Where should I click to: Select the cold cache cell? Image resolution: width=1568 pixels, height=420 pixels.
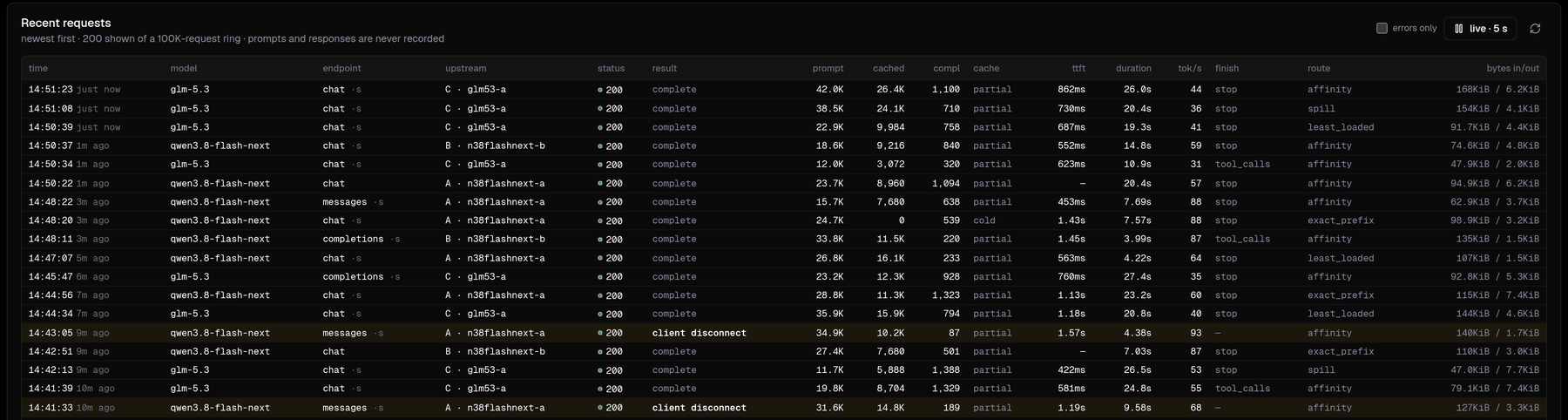tap(984, 221)
